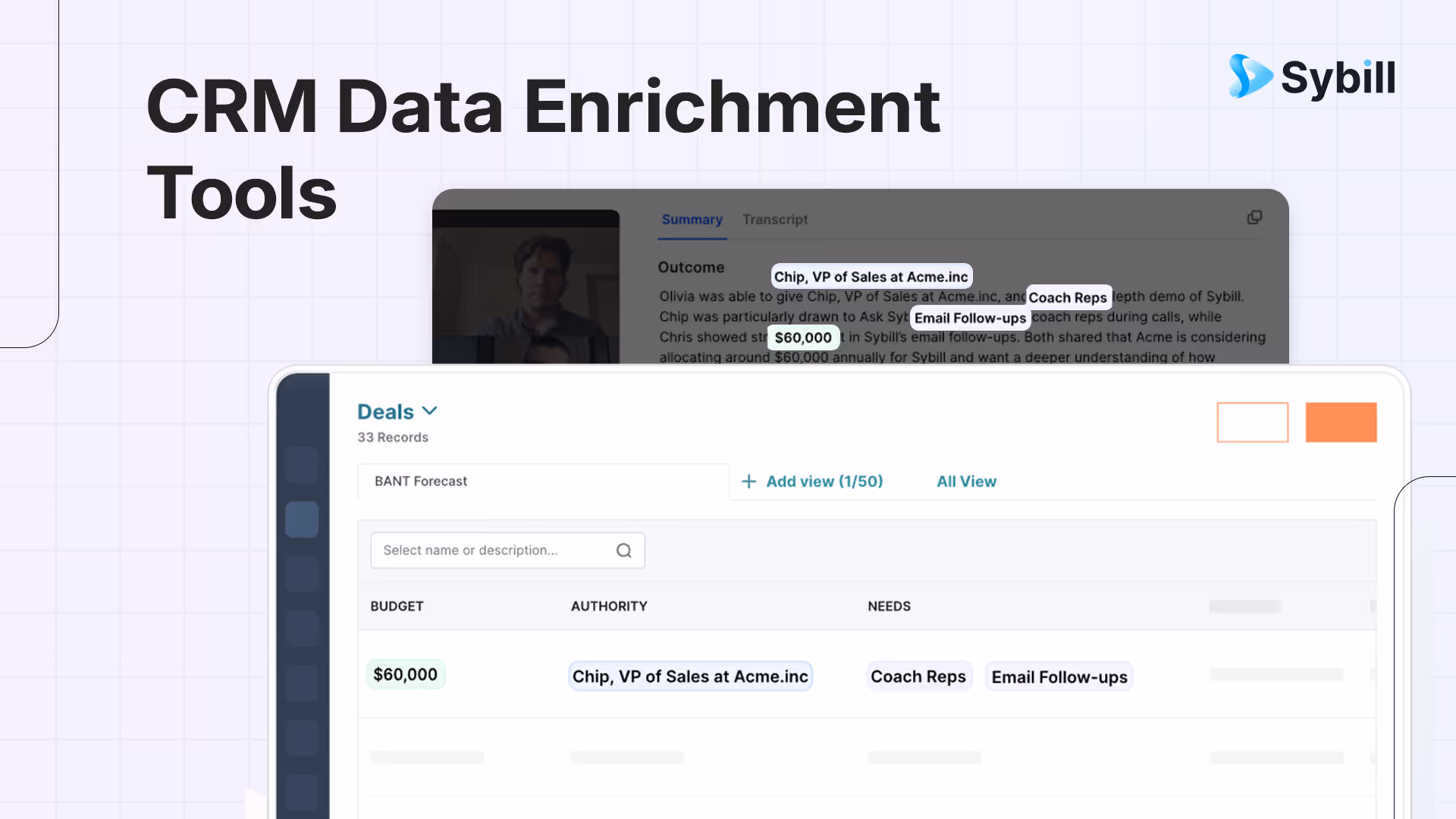Click the Email Follow-ups tag in the table
The image size is (1456, 819).
[1059, 676]
